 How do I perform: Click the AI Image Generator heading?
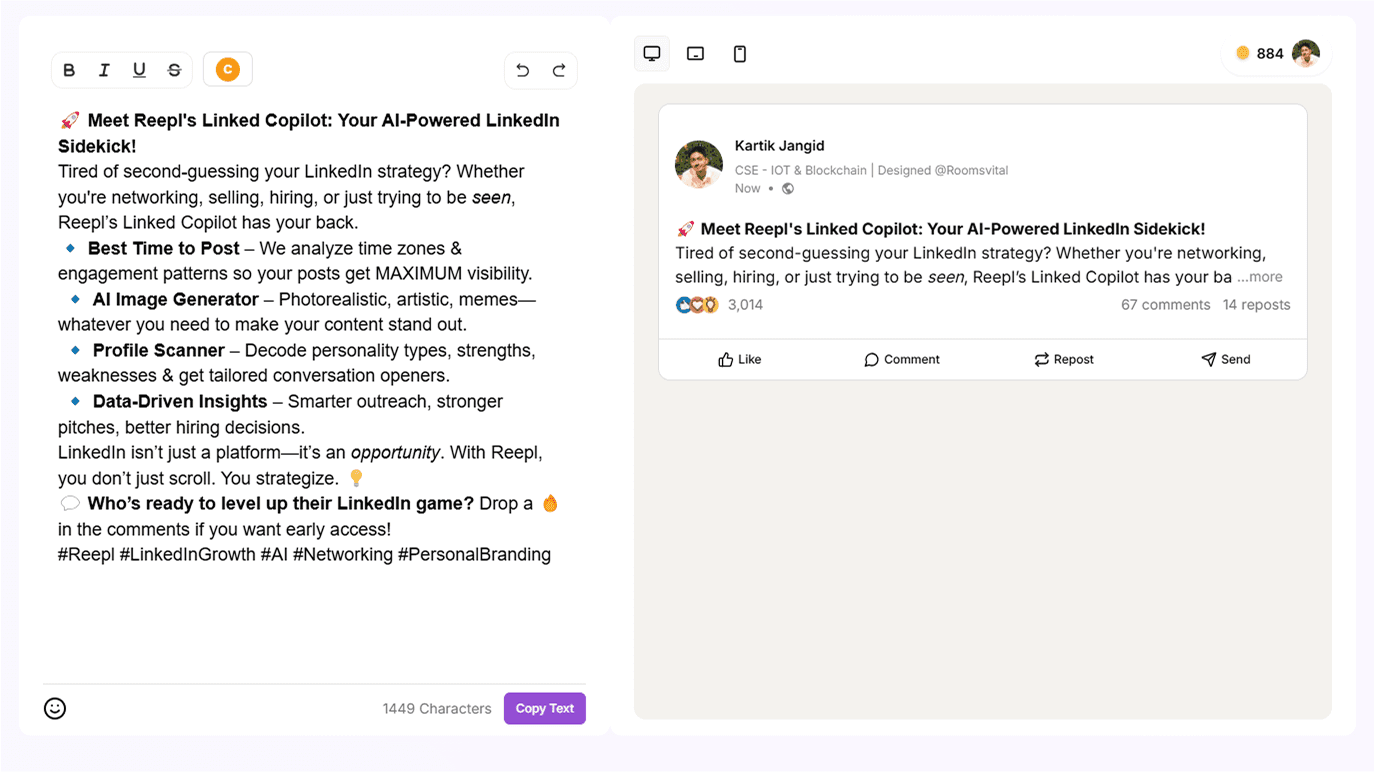176,299
